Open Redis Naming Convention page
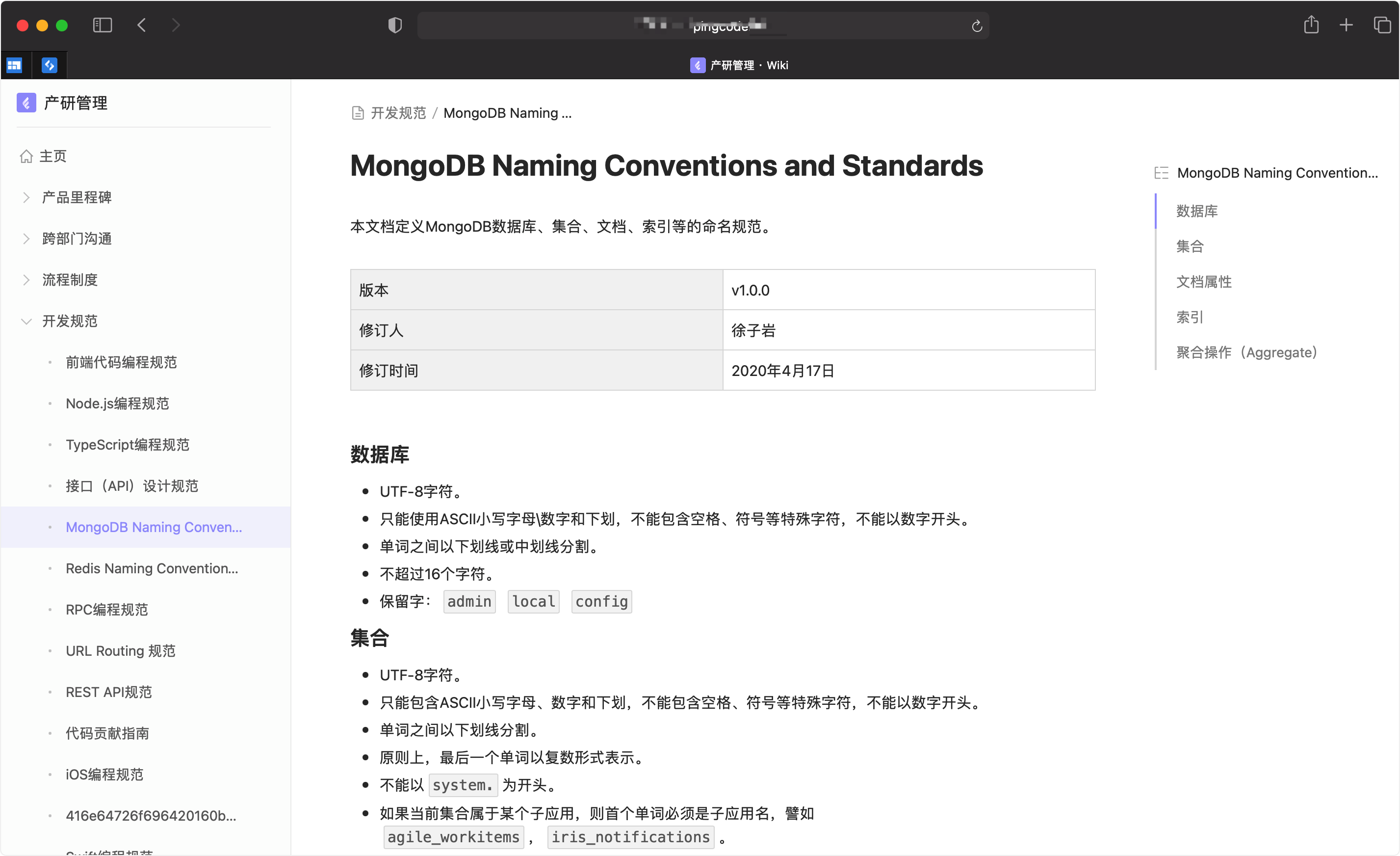Viewport: 1400px width, 856px height. [152, 568]
